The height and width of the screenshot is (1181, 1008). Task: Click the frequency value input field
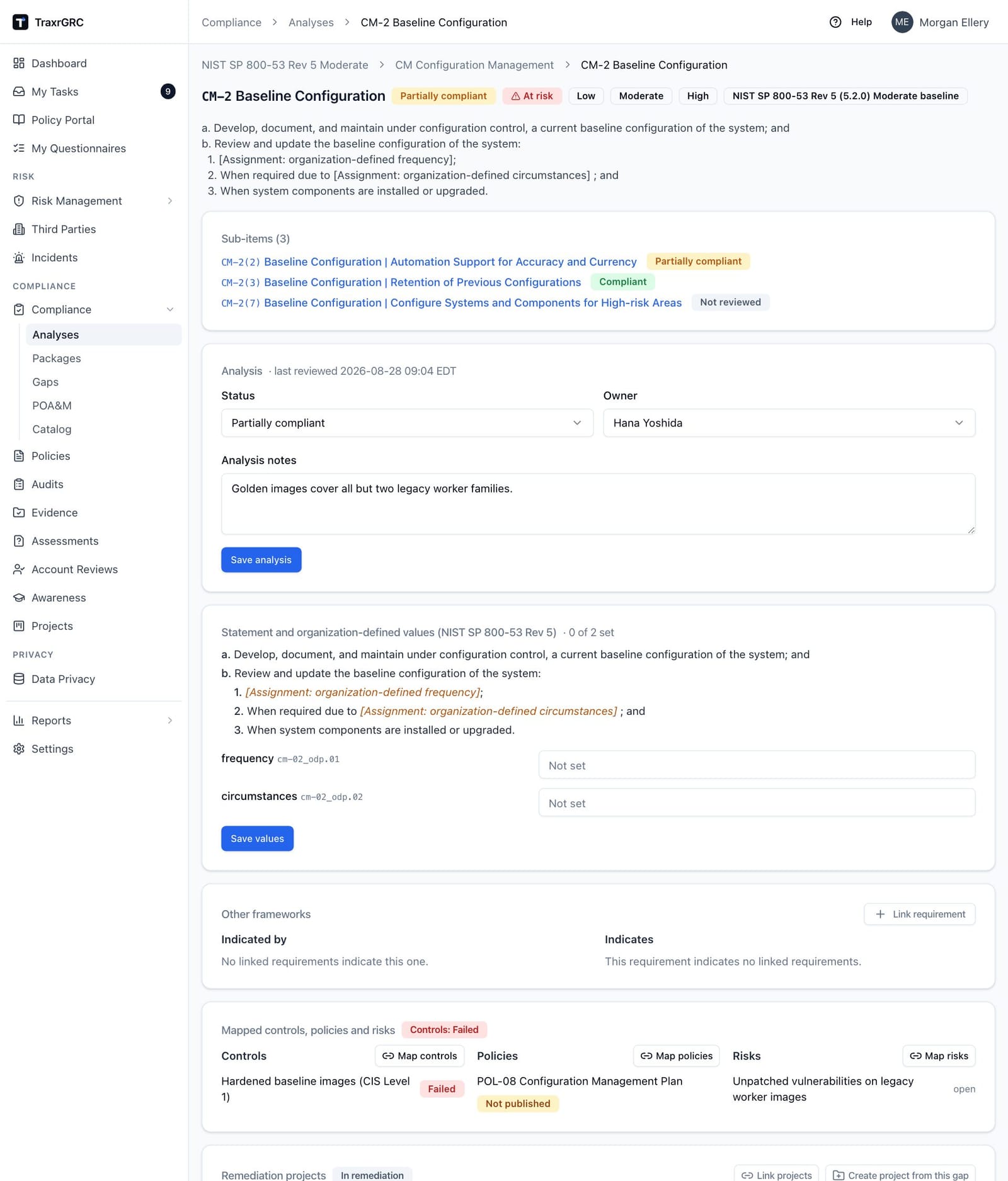(757, 765)
